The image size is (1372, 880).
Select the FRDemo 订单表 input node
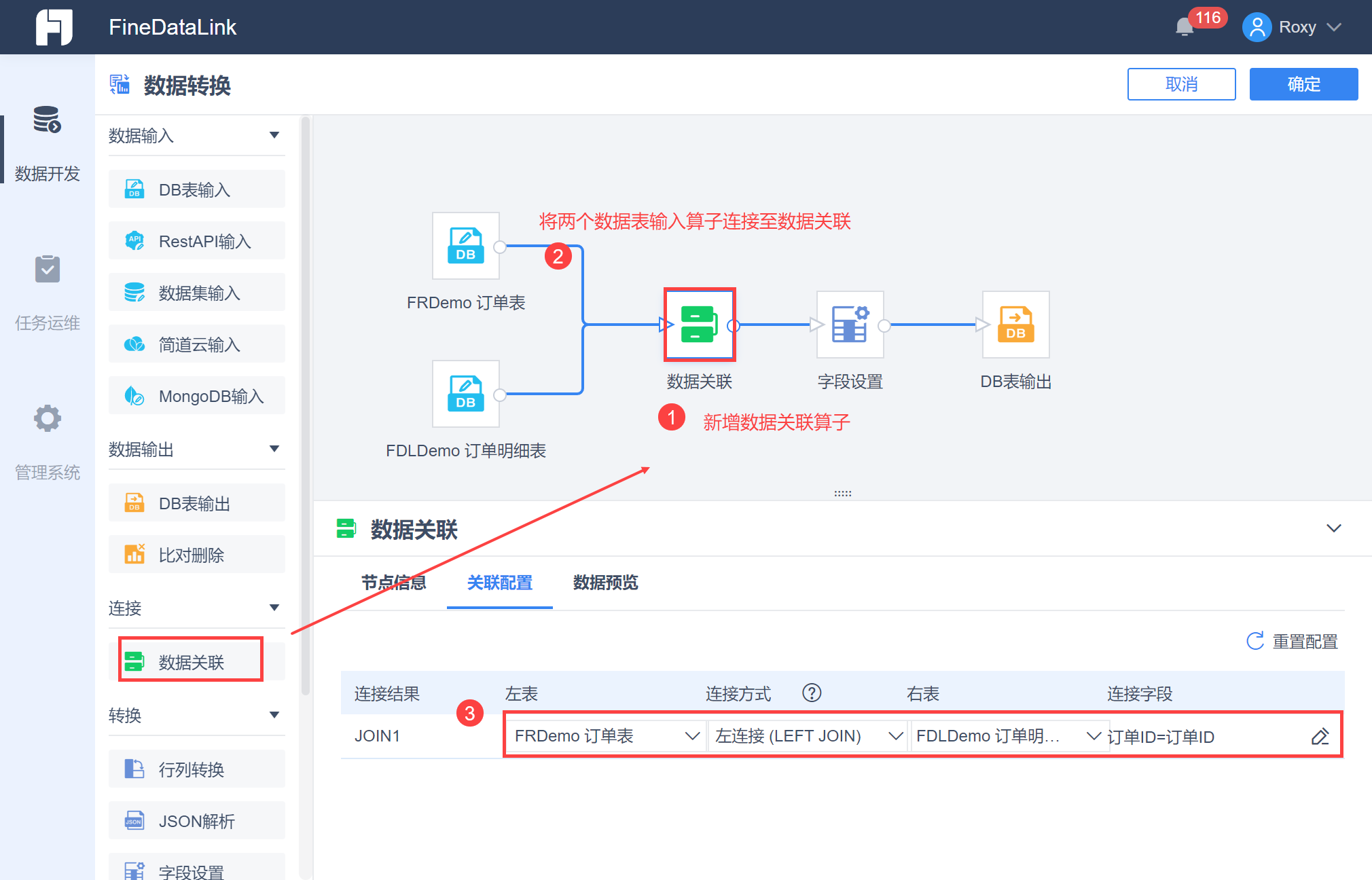point(466,246)
